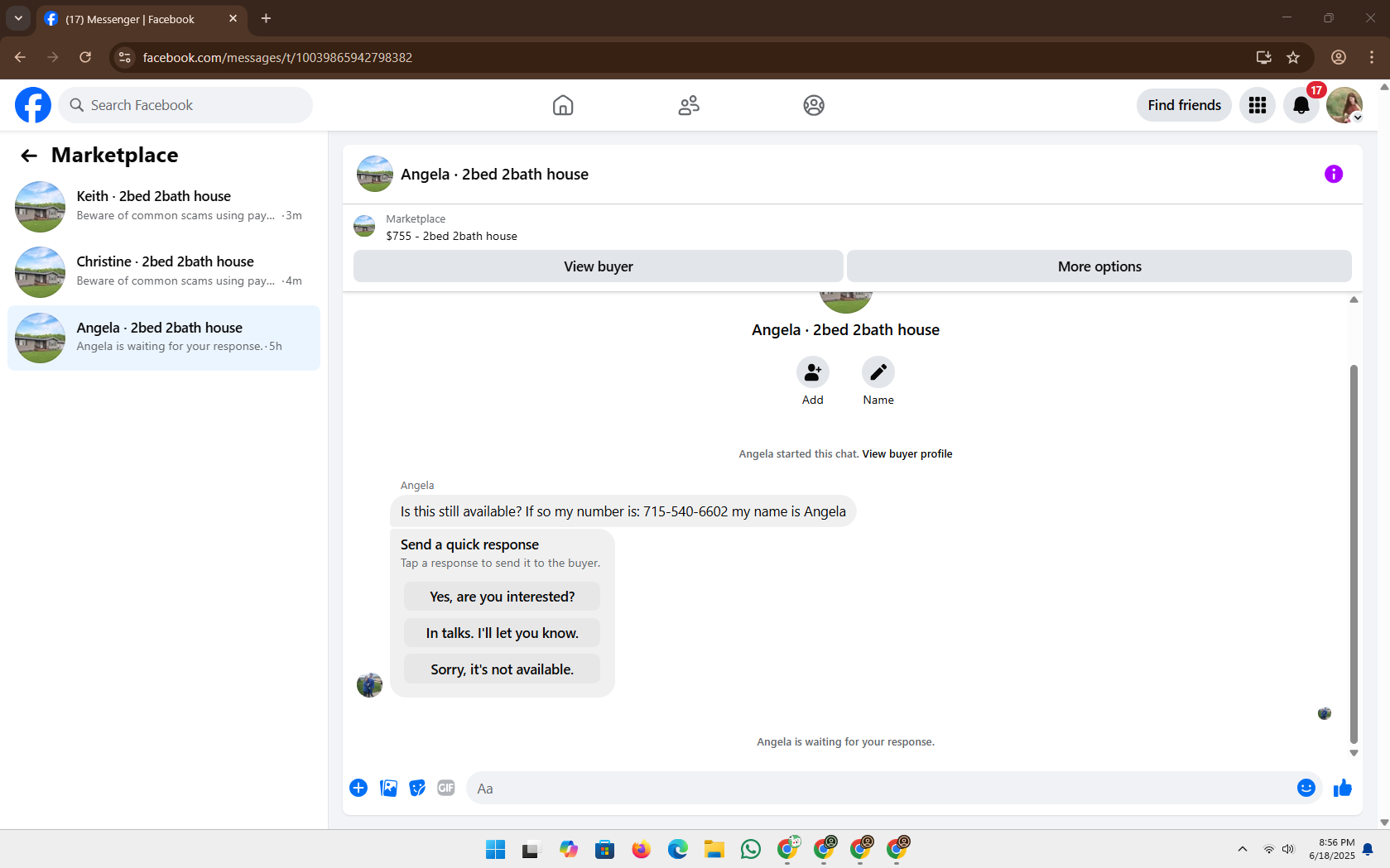Open the notifications bell
The image size is (1390, 868).
pyautogui.click(x=1301, y=105)
